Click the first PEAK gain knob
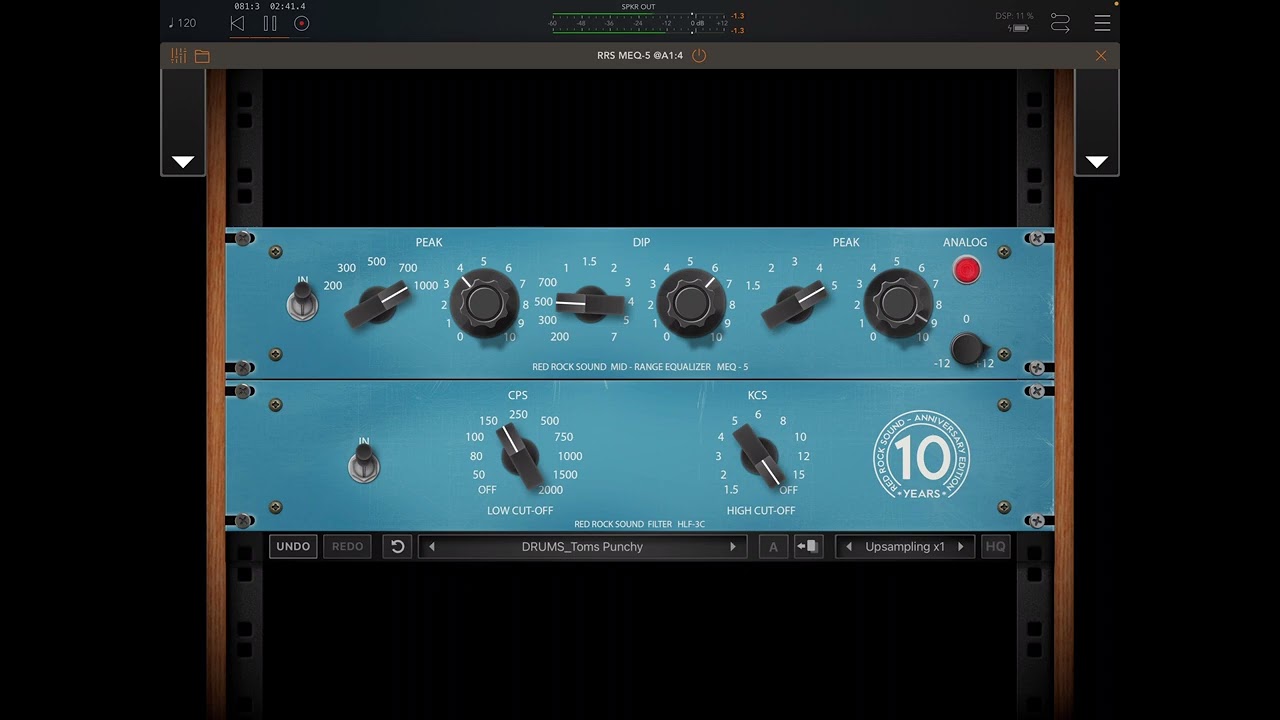 point(484,303)
